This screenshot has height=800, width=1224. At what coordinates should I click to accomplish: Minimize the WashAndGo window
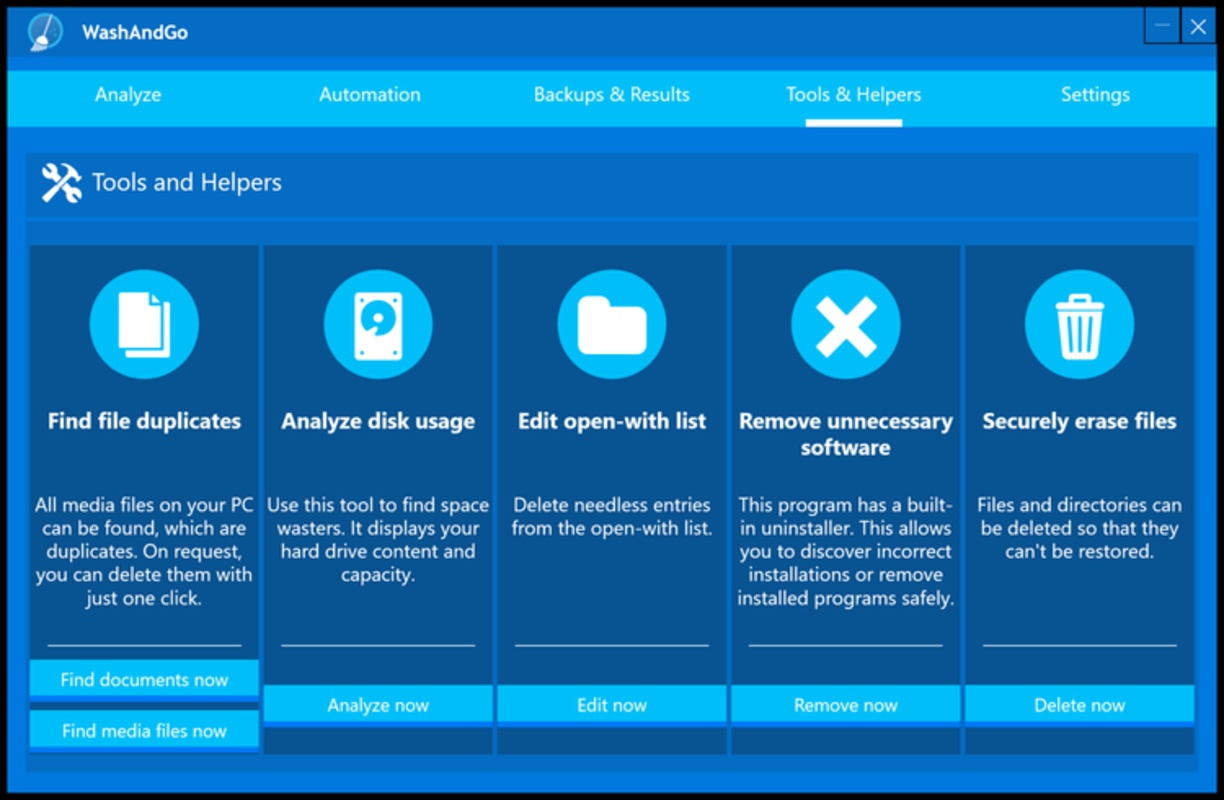1162,27
